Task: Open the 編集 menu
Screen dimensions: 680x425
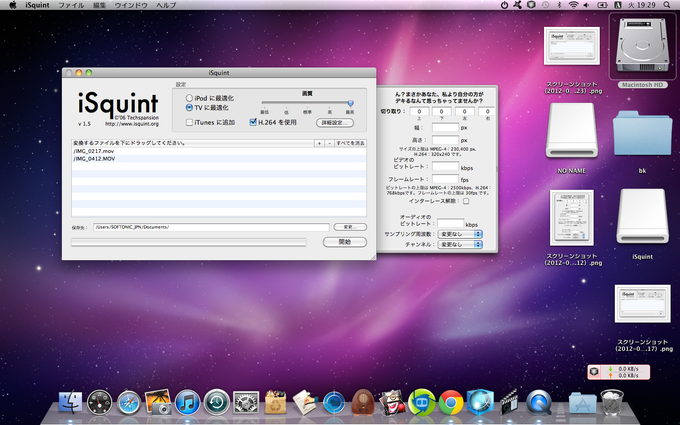Action: (x=100, y=5)
